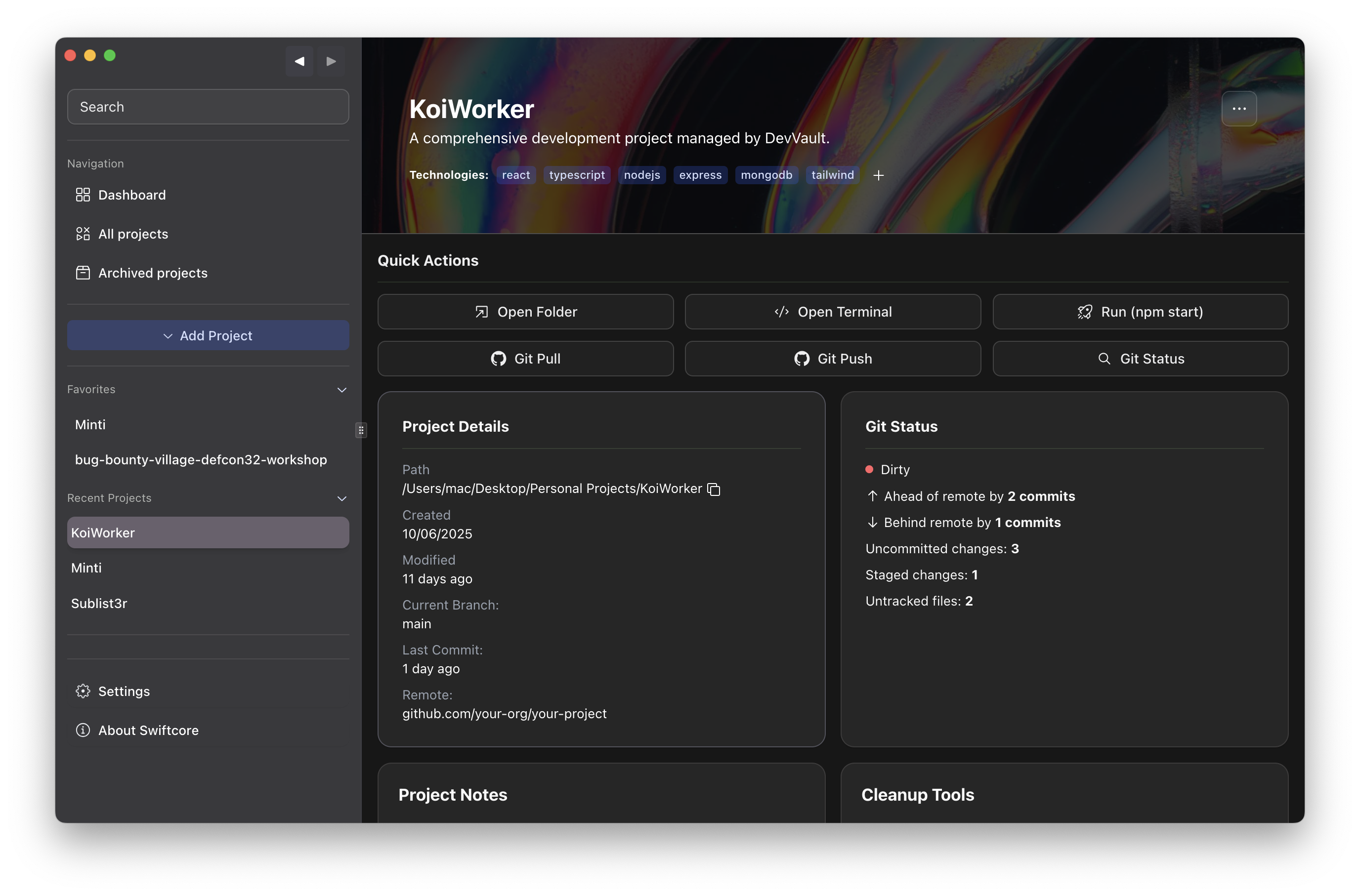This screenshot has height=896, width=1360.
Task: Click into the Search field
Action: pos(208,106)
